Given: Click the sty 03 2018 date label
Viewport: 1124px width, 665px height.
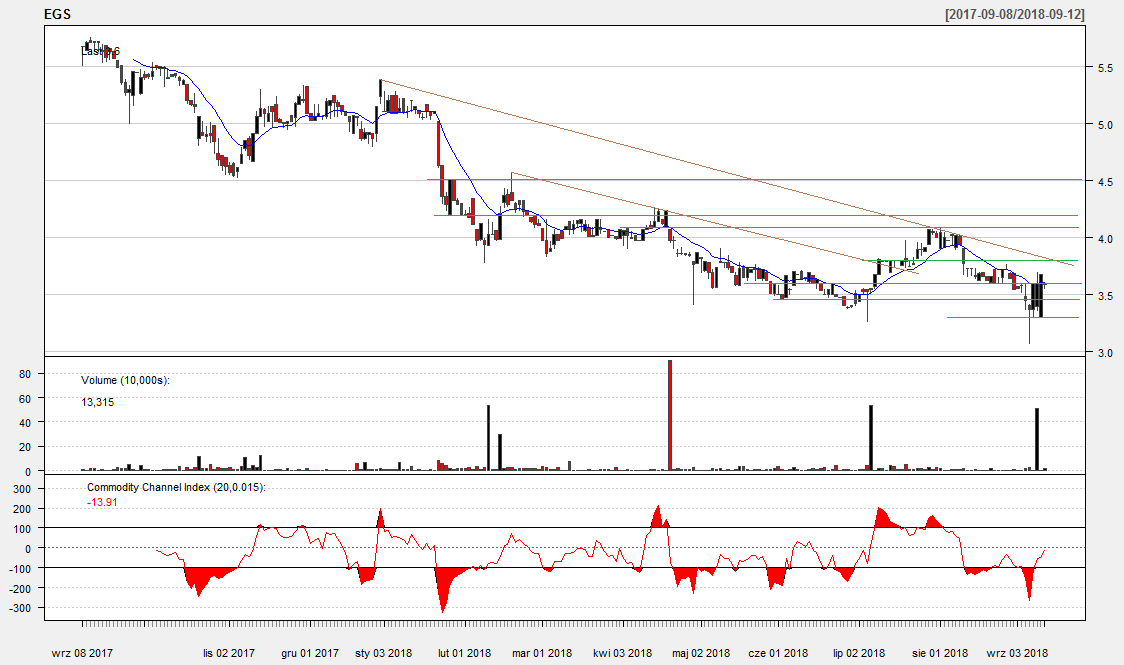Looking at the screenshot, I should point(384,653).
